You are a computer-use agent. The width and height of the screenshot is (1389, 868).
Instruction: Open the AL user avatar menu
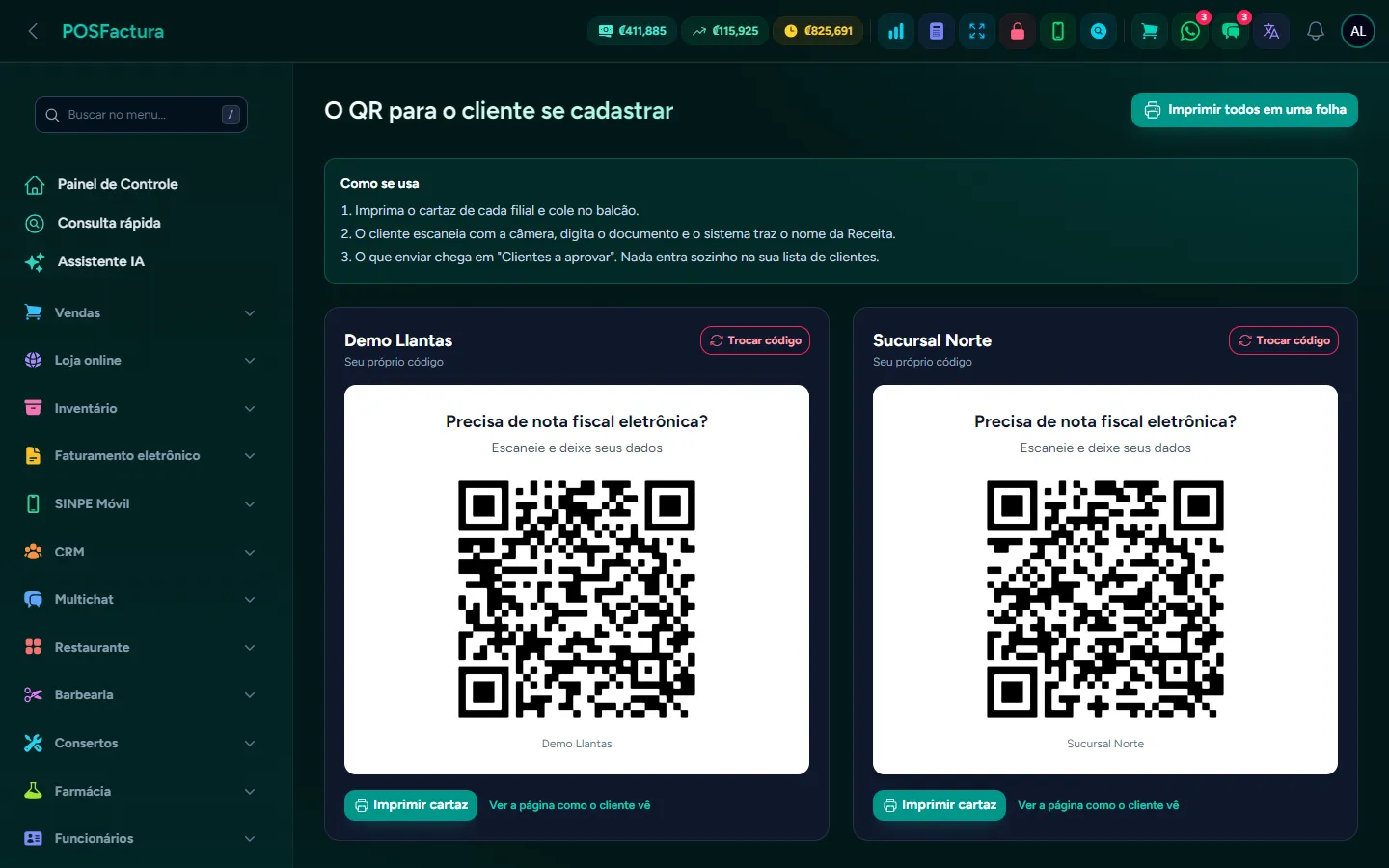[x=1358, y=31]
